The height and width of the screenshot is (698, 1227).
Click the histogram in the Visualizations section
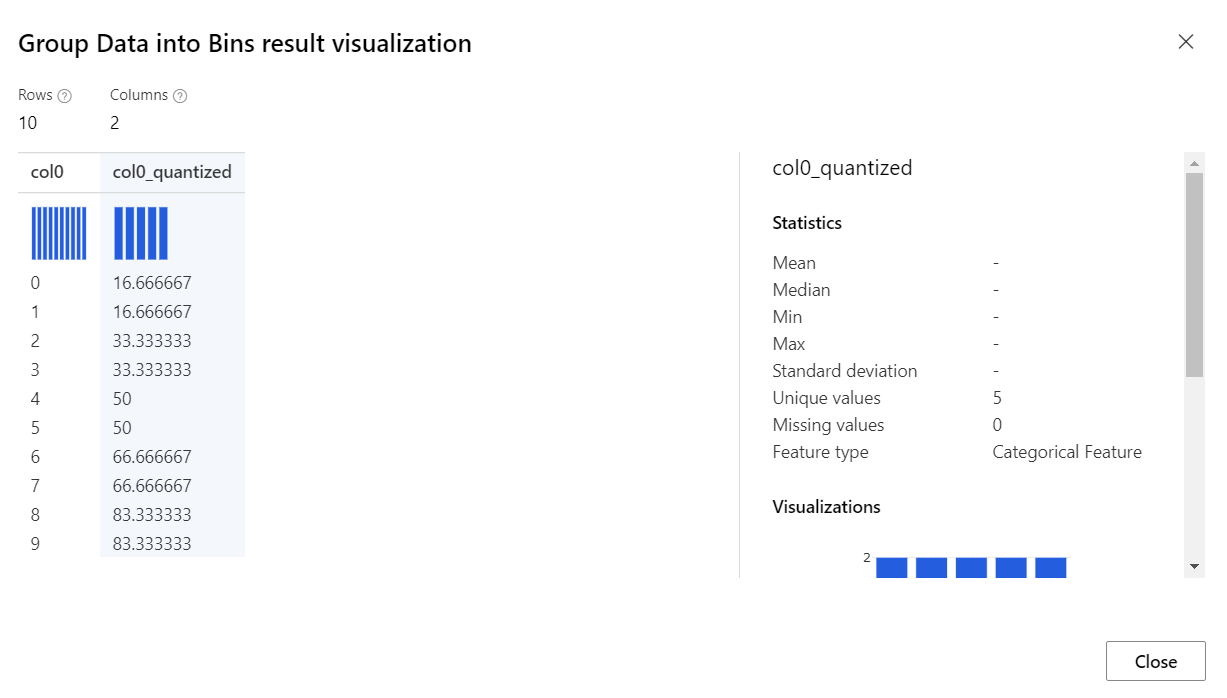pos(970,566)
